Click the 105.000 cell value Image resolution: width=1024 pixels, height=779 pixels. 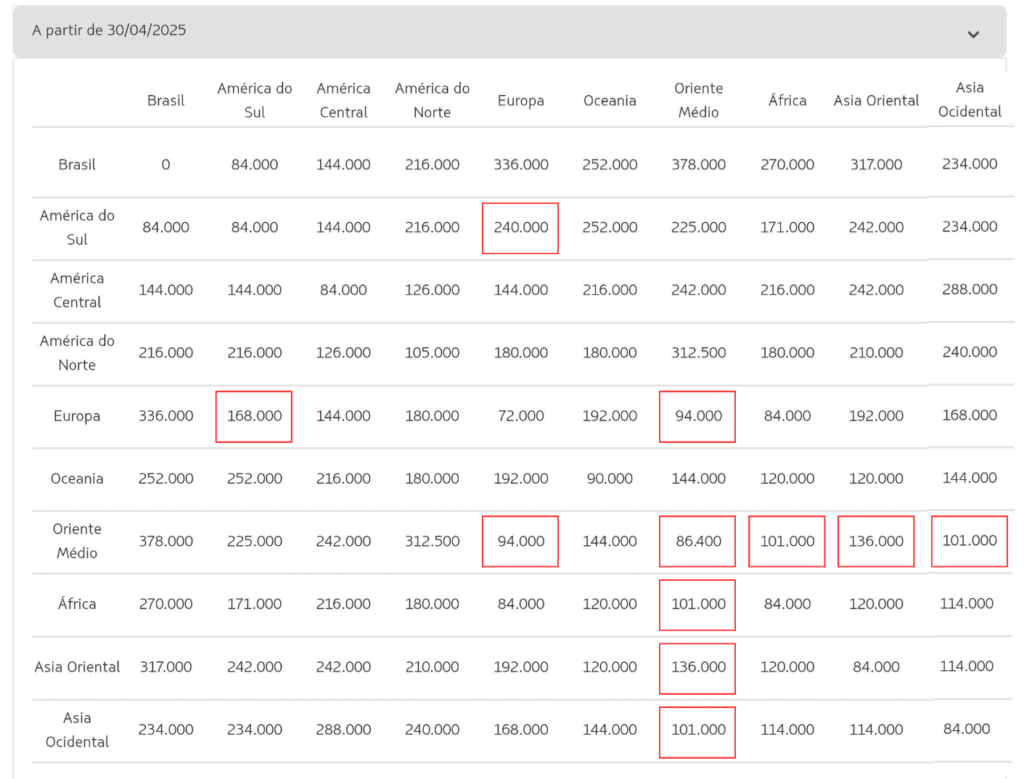(x=432, y=353)
